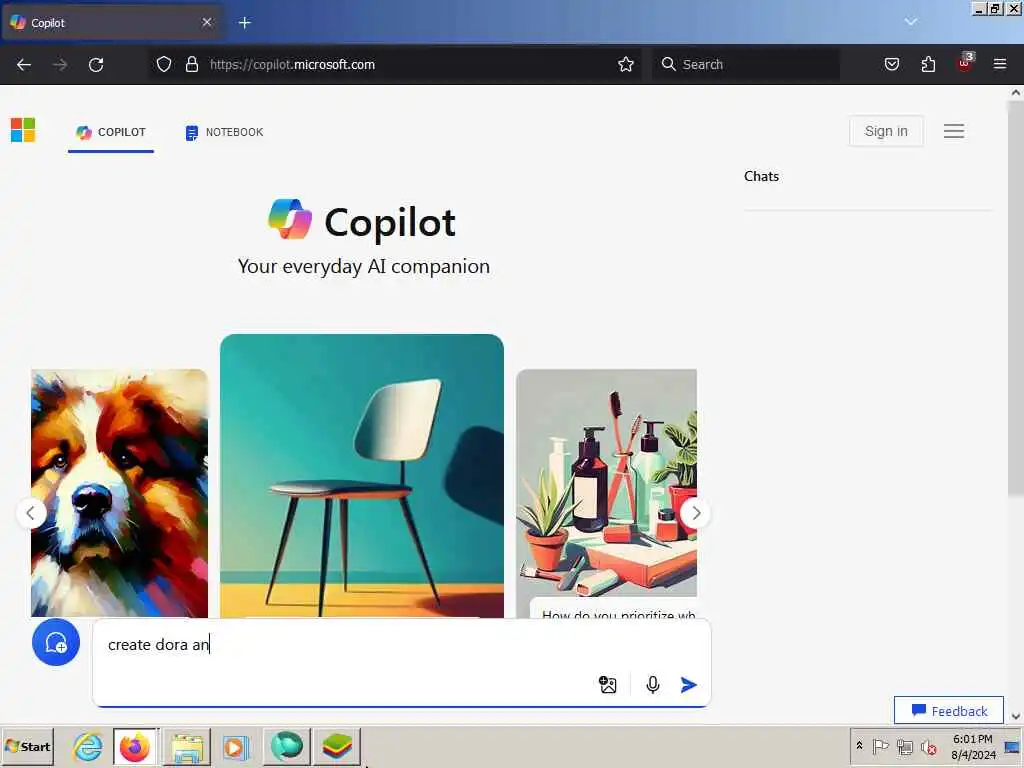This screenshot has width=1024, height=768.
Task: Reload the current page
Action: pyautogui.click(x=96, y=65)
